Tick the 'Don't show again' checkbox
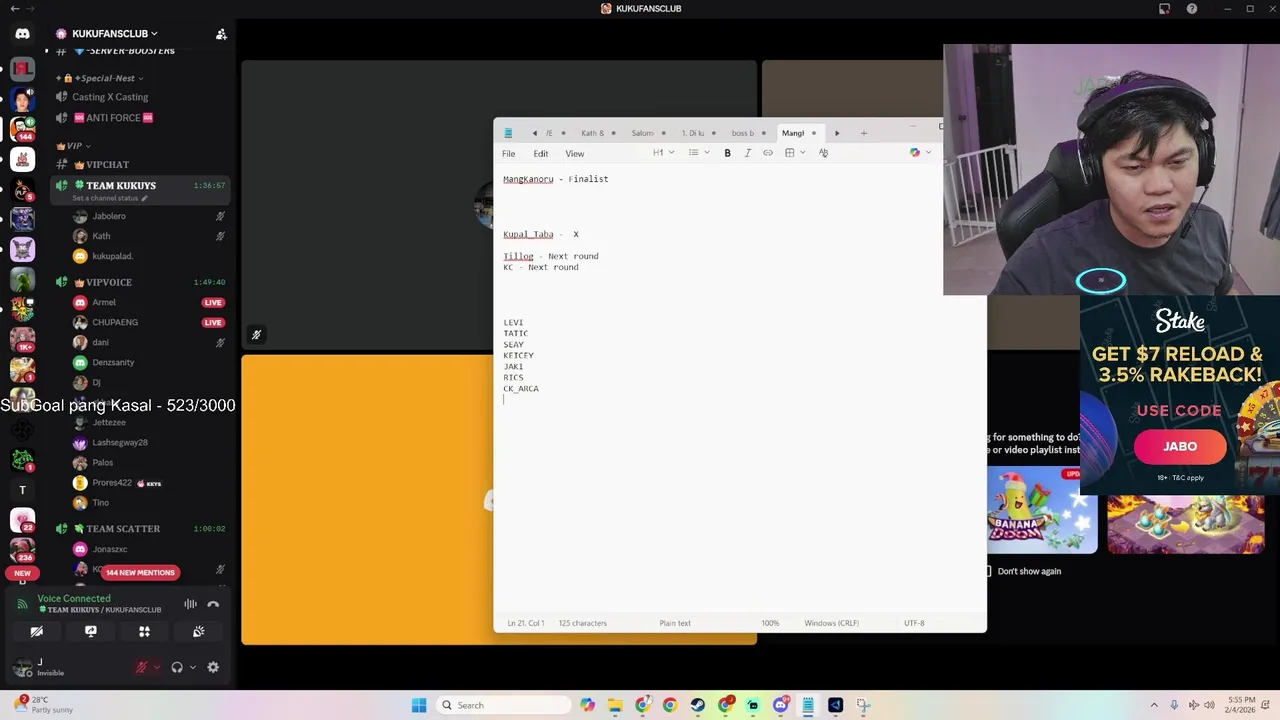The height and width of the screenshot is (720, 1280). pos(988,571)
